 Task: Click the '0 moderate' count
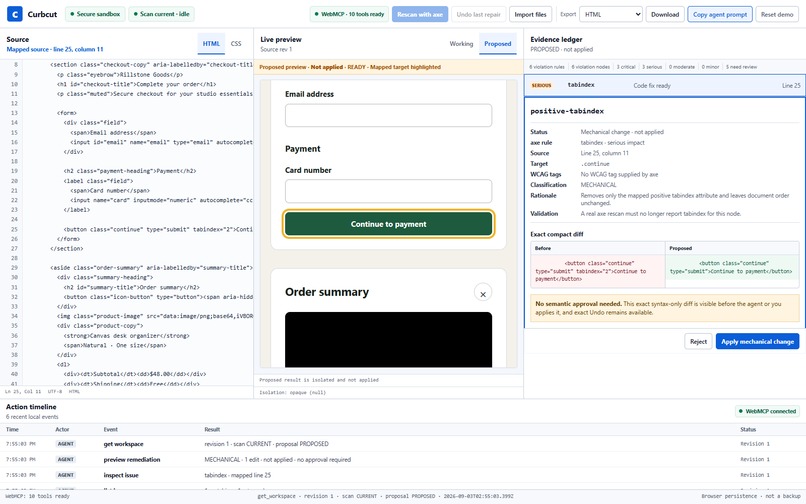point(682,67)
